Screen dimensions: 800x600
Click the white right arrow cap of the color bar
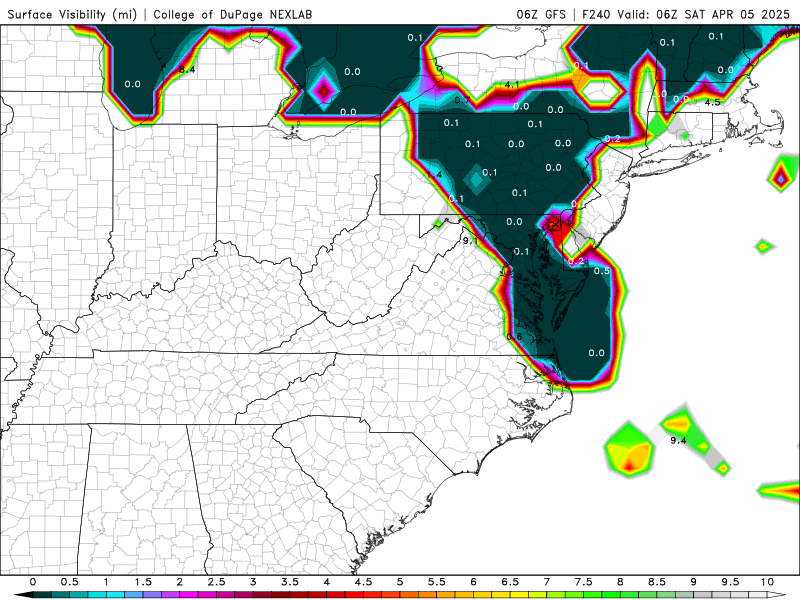click(x=778, y=595)
